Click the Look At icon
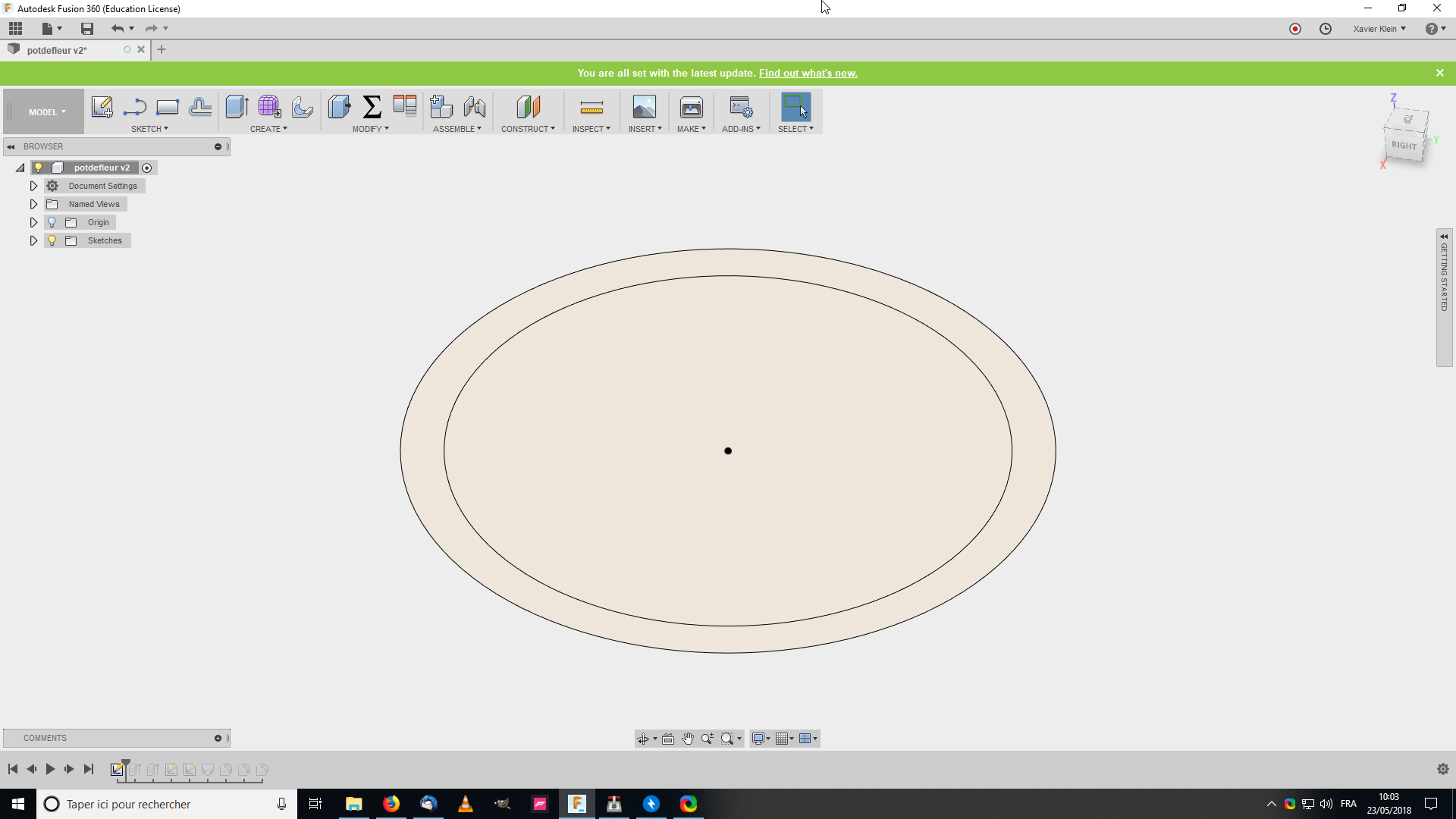Image resolution: width=1456 pixels, height=819 pixels. point(668,739)
